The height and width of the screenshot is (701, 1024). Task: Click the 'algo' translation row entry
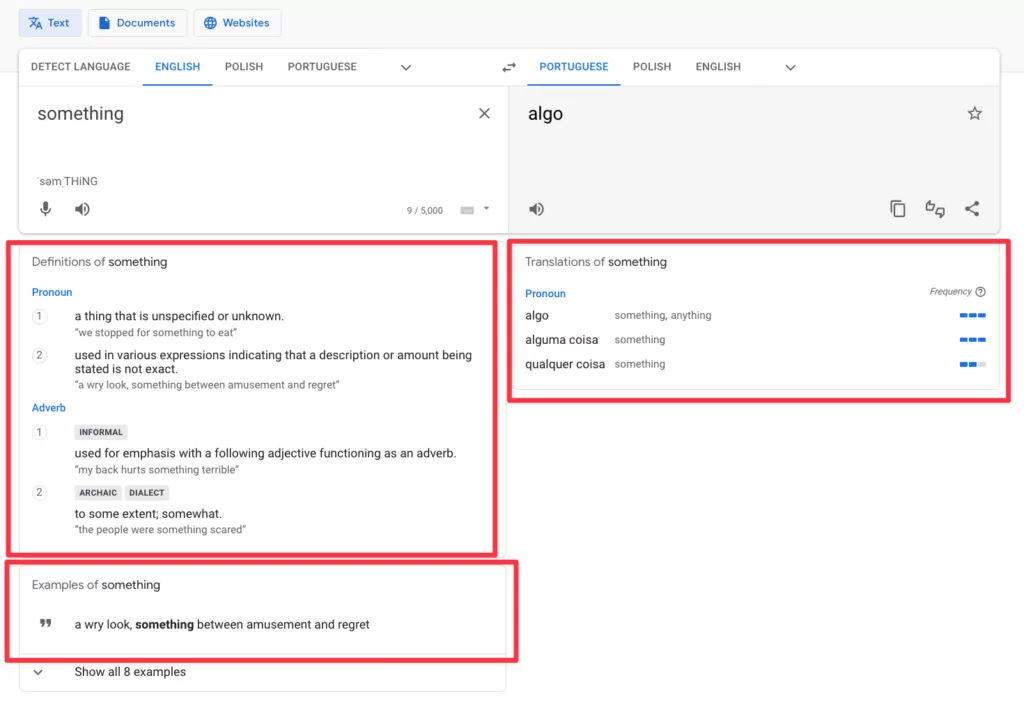[x=537, y=316]
